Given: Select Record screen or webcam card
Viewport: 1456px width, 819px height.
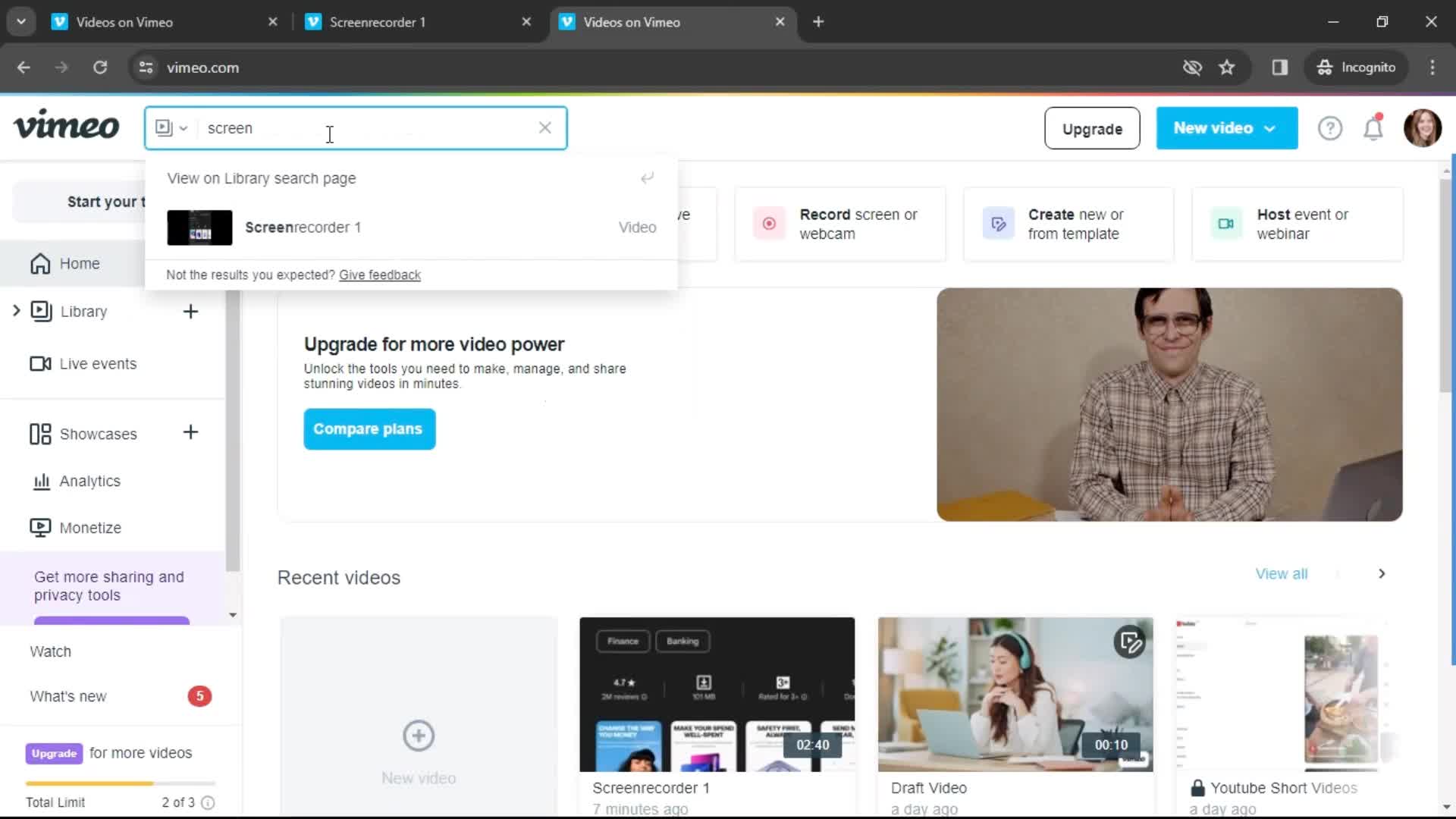Looking at the screenshot, I should pyautogui.click(x=839, y=224).
